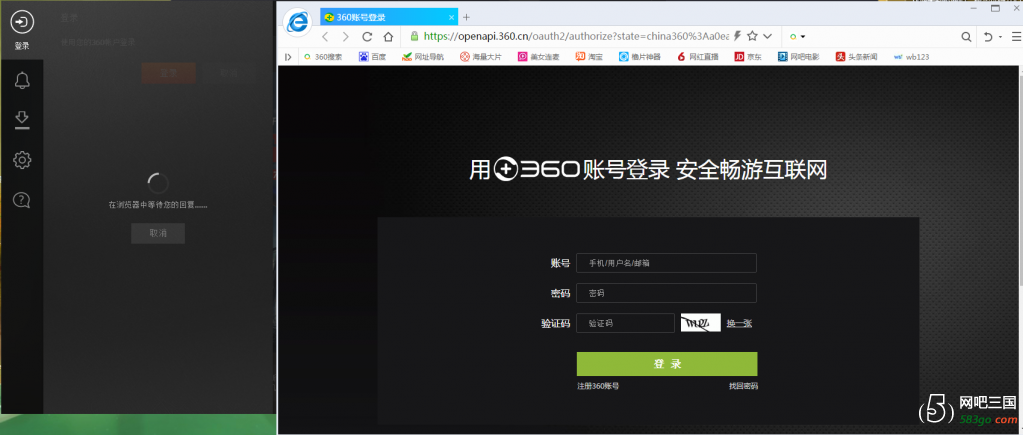Viewport: 1023px width, 435px height.
Task: Open 注册360账号 registration link
Action: pyautogui.click(x=598, y=386)
